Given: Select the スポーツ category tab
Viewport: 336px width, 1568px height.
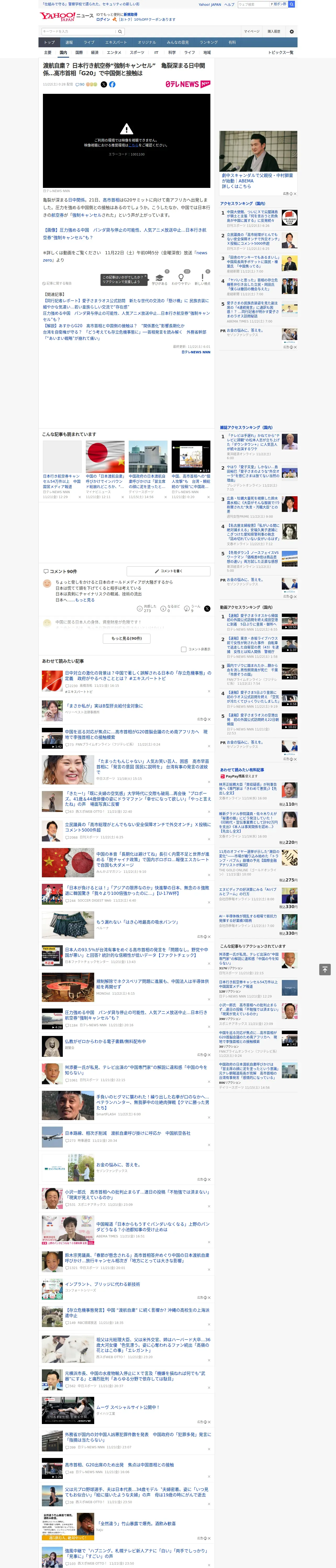Looking at the screenshot, I should (x=137, y=53).
